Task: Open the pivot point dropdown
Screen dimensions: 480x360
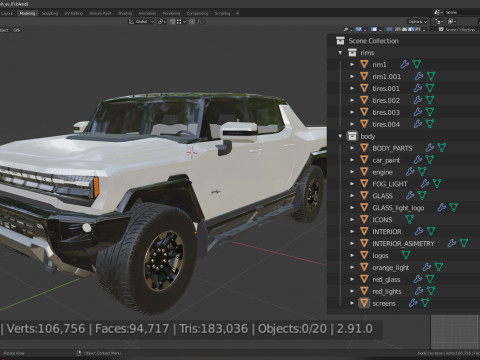Action: 162,22
